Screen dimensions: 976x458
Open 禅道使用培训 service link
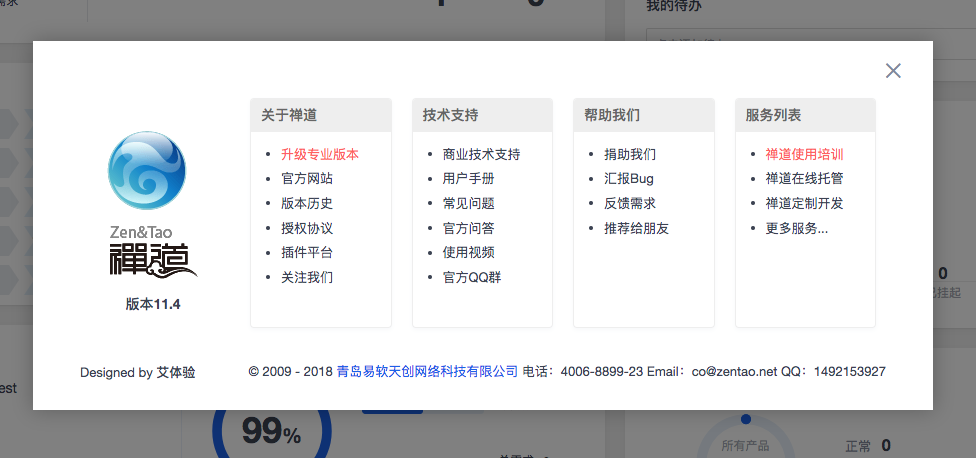point(804,154)
